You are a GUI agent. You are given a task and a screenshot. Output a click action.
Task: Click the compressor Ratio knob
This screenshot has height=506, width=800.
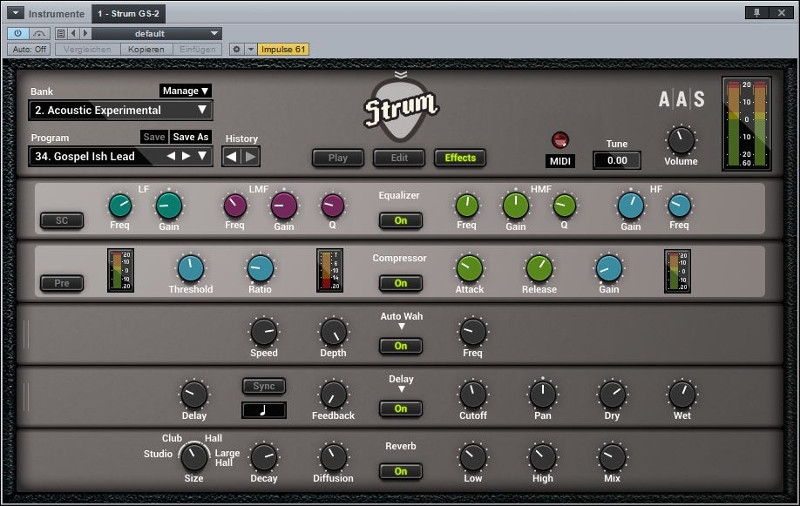pyautogui.click(x=260, y=268)
